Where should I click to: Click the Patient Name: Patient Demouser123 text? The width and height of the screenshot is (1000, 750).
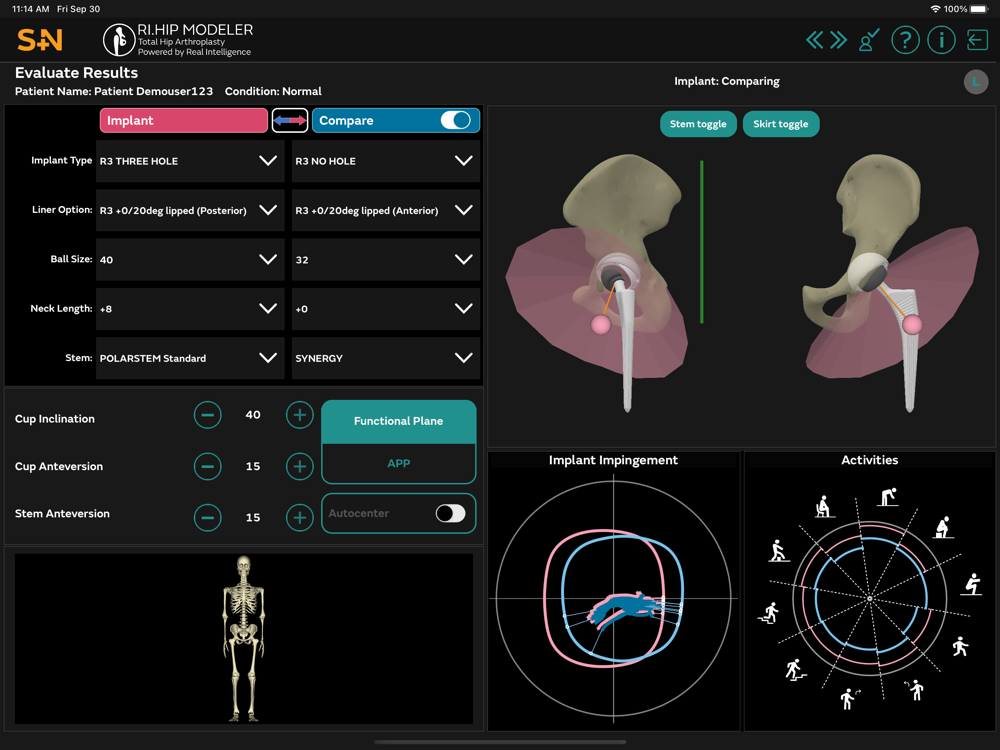tap(114, 91)
